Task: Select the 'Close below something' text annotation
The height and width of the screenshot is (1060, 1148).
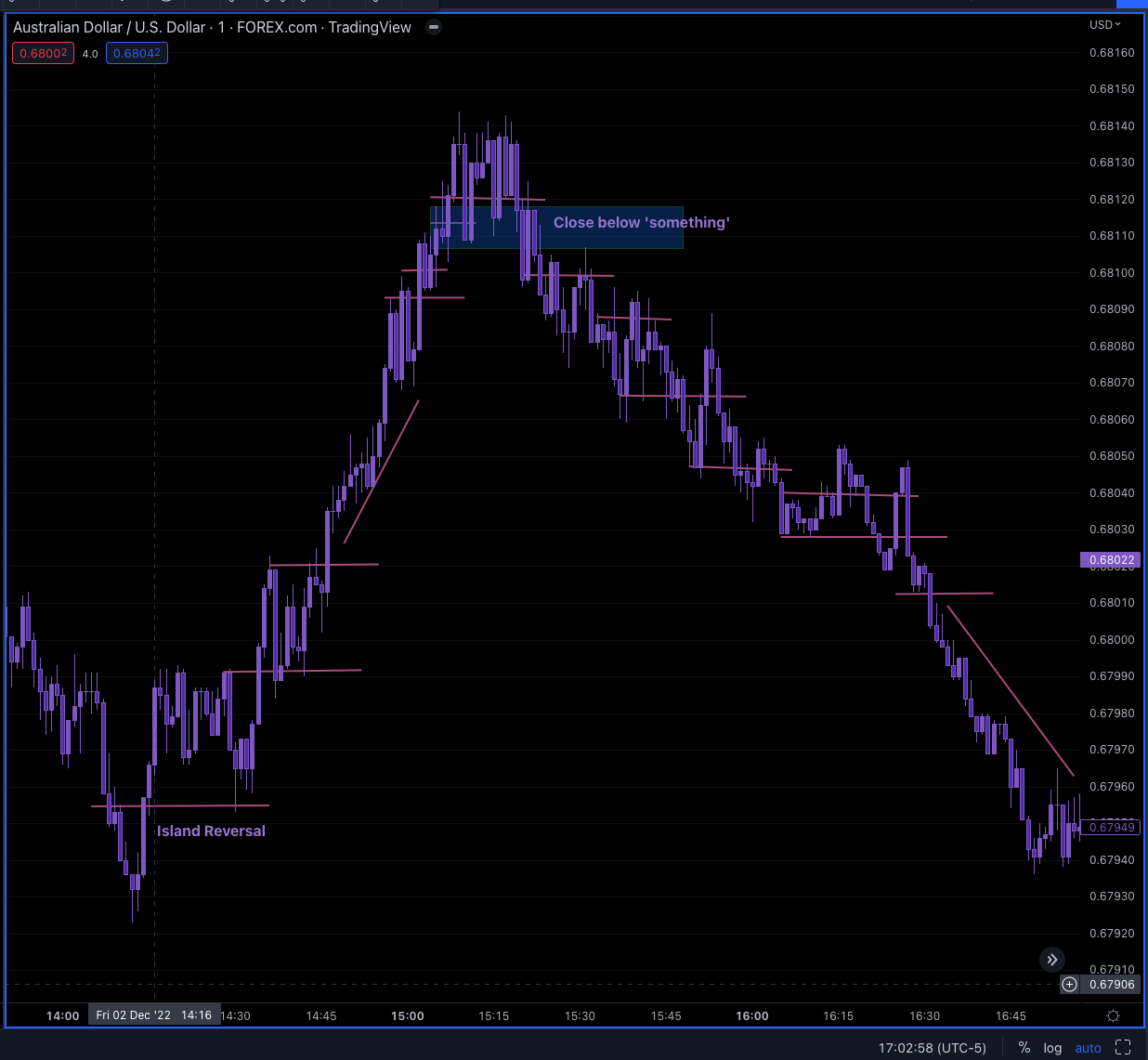Action: point(641,222)
